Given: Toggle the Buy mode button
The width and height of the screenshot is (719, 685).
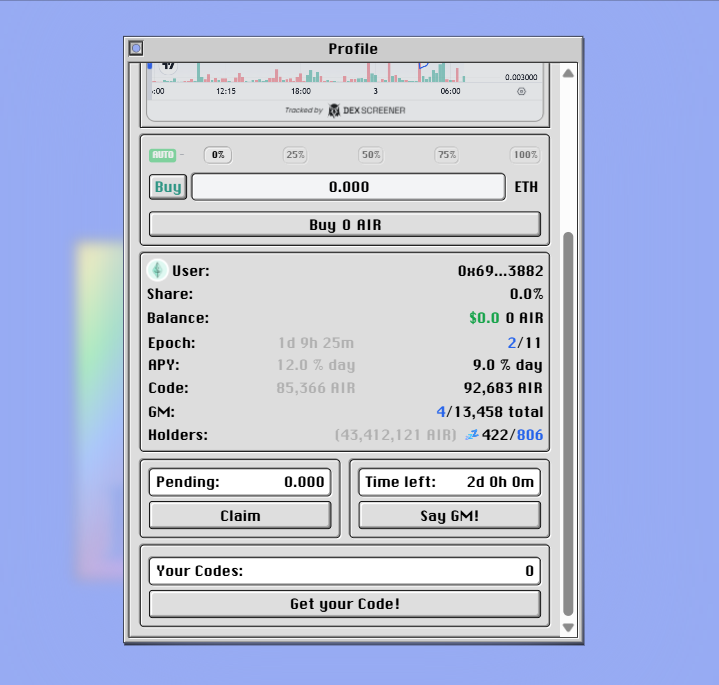Looking at the screenshot, I should [168, 187].
